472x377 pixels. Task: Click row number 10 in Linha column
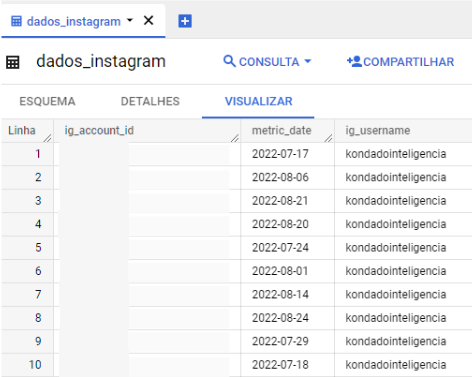click(x=35, y=365)
